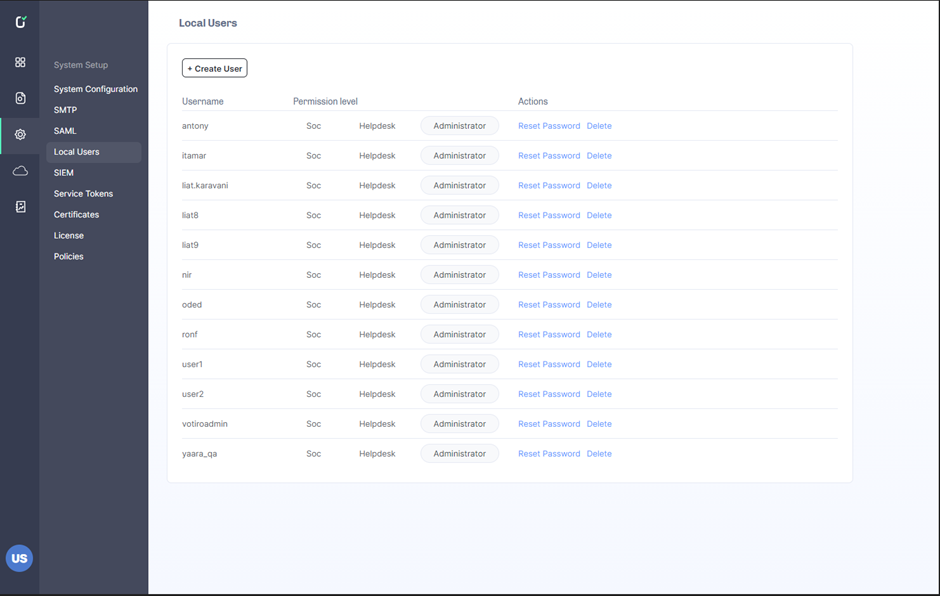Delete the user oded
The image size is (940, 596).
point(599,305)
